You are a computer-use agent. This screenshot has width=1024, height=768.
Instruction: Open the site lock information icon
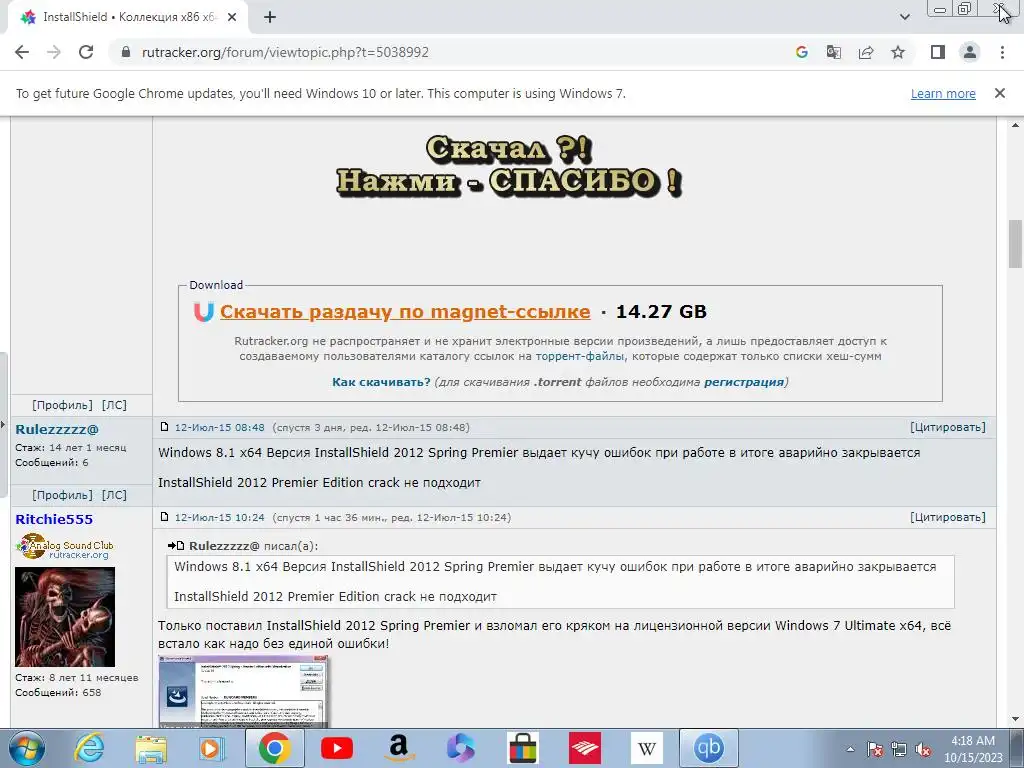click(x=127, y=52)
